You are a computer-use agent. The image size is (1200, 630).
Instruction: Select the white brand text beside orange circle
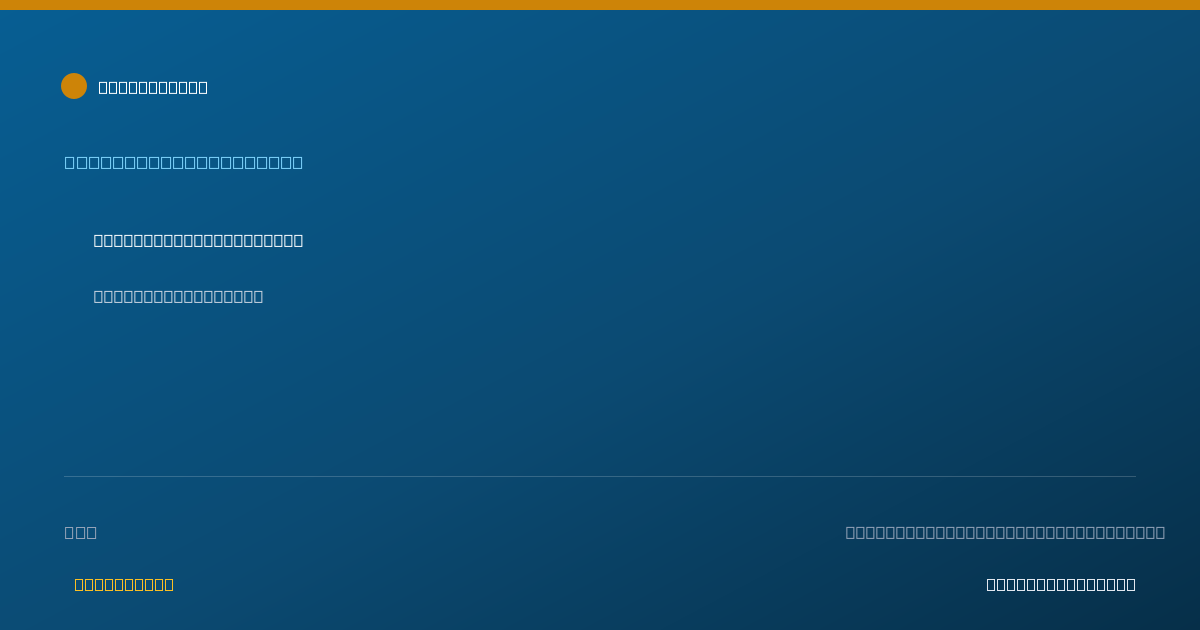point(153,87)
